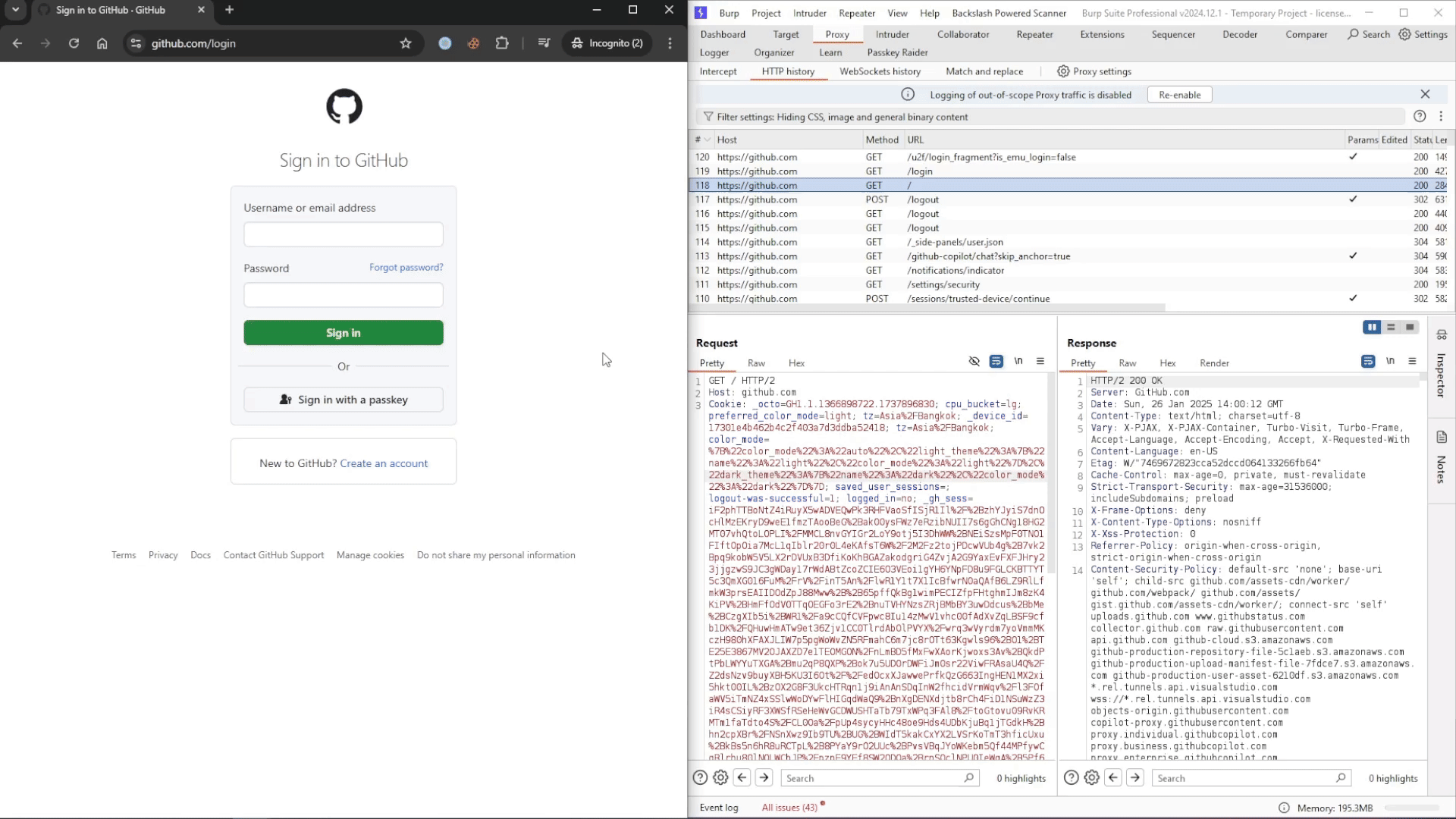Open the Chrome tab search dropdown arrow
The image size is (1456, 819).
click(x=15, y=10)
